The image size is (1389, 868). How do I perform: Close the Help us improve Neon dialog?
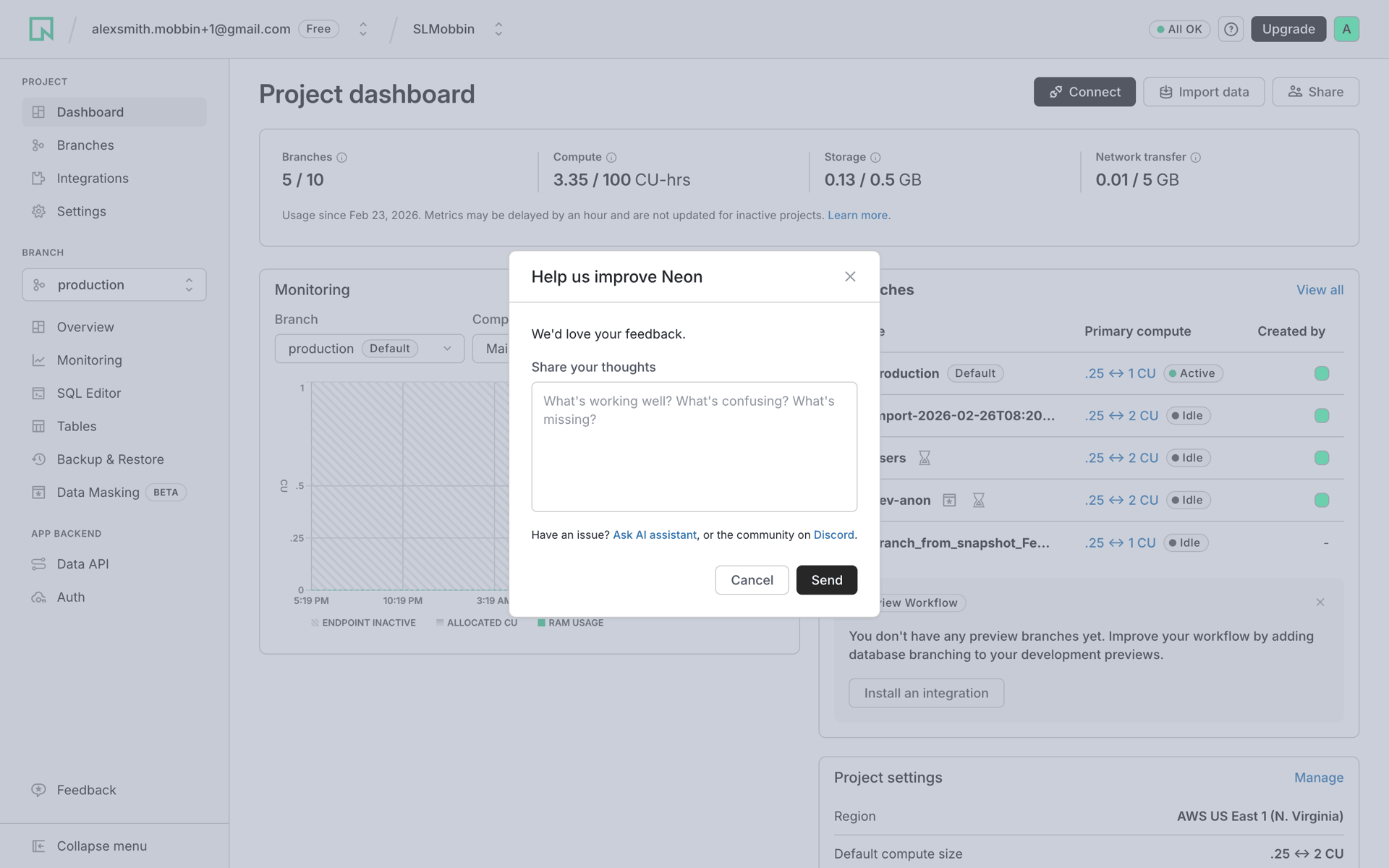[x=850, y=276]
